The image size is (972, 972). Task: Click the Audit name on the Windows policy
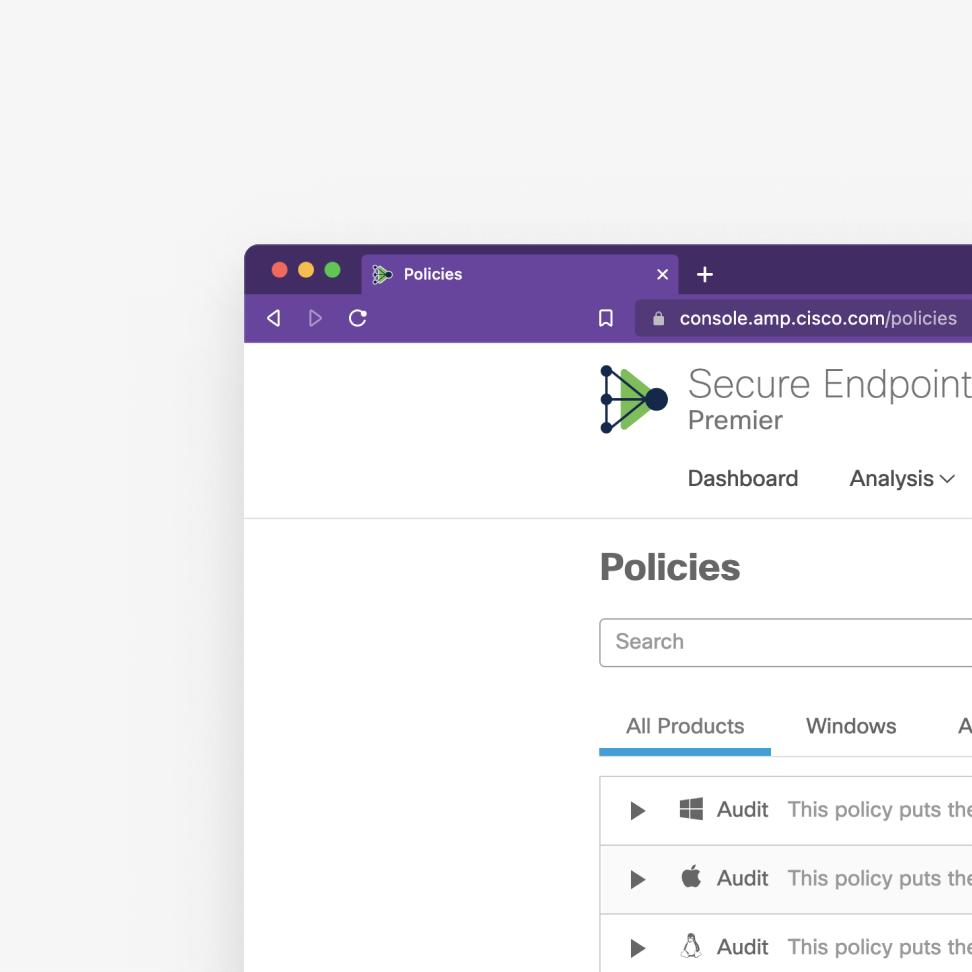pyautogui.click(x=743, y=809)
